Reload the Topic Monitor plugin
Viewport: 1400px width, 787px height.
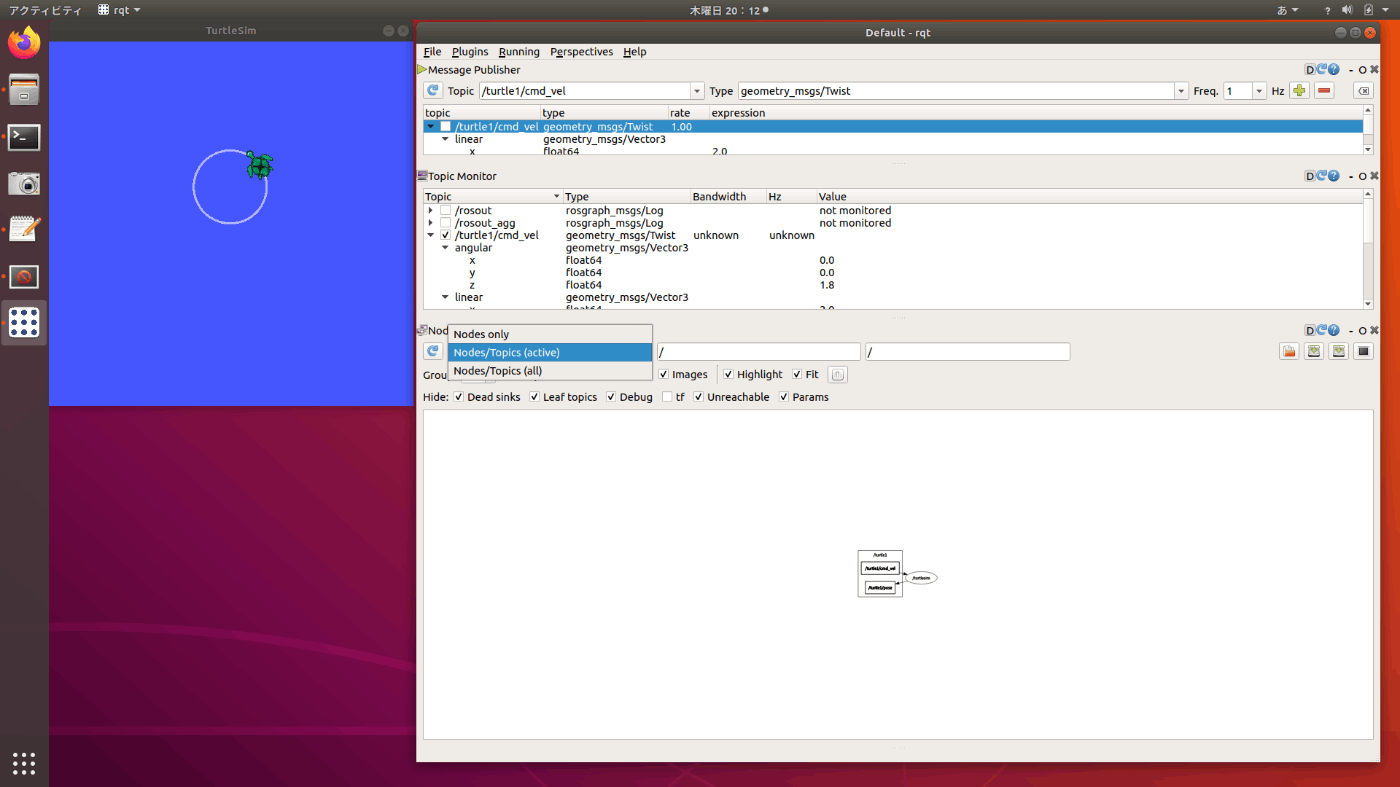click(1322, 176)
